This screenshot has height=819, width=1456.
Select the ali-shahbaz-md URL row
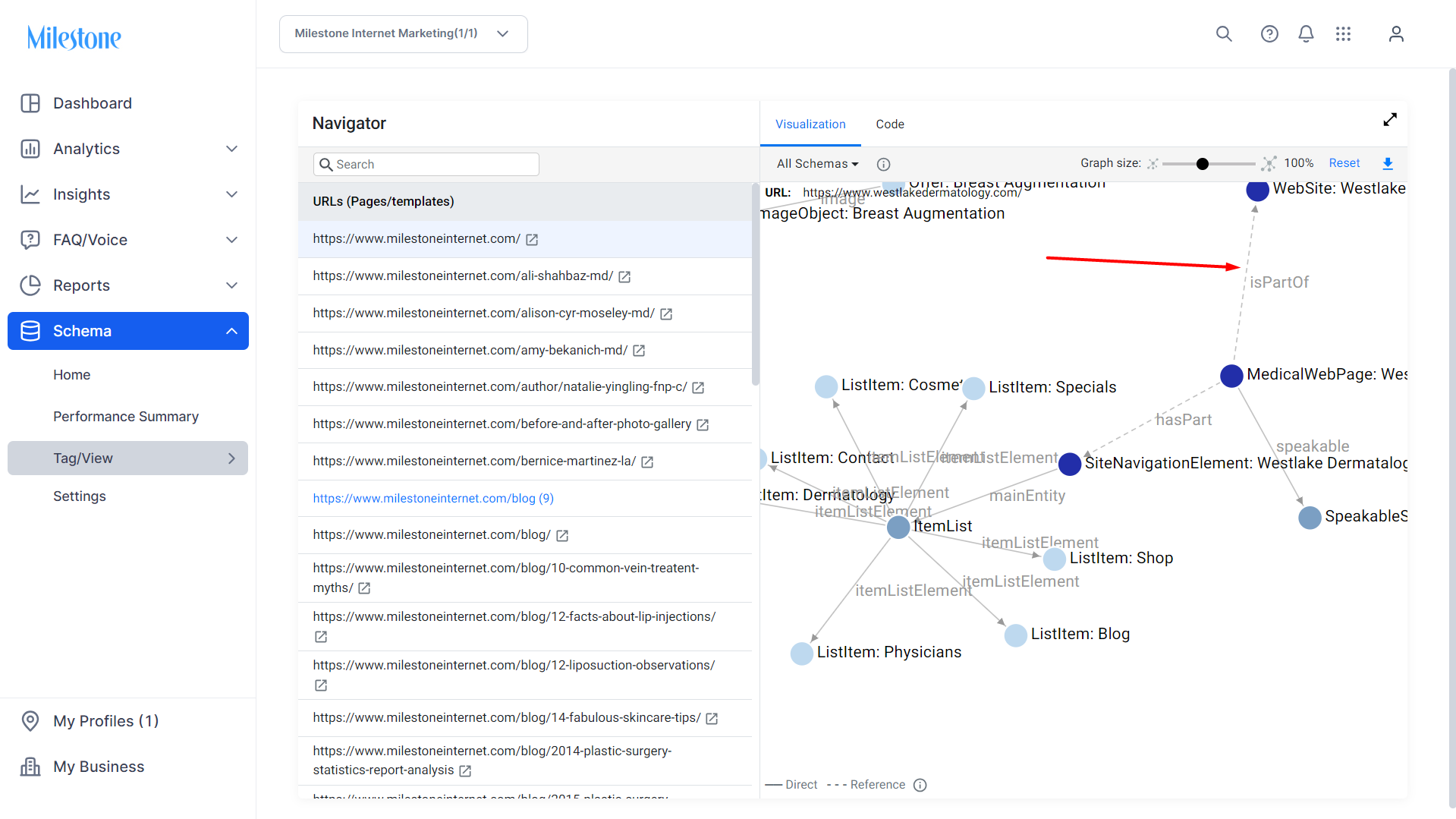[x=525, y=276]
